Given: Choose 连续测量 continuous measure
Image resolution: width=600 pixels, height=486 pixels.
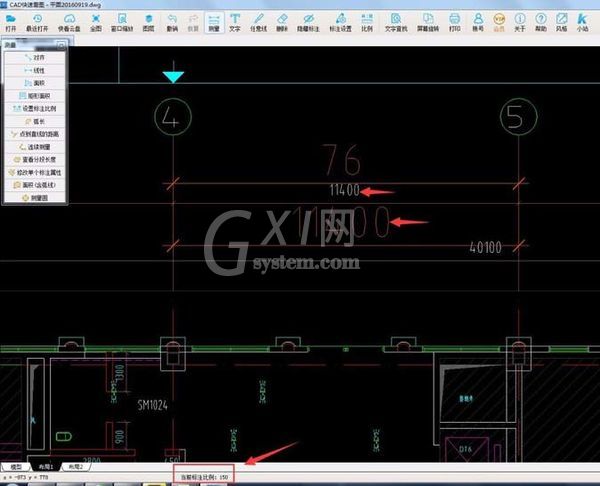Looking at the screenshot, I should pyautogui.click(x=35, y=147).
